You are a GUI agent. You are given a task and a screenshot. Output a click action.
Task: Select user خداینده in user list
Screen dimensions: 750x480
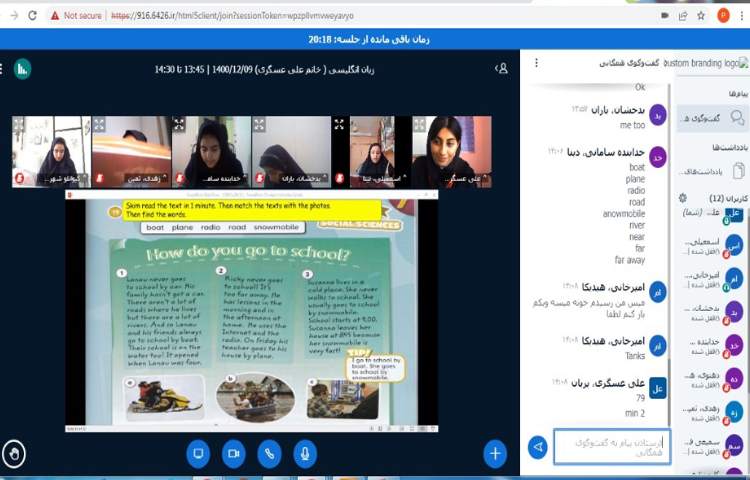713,346
